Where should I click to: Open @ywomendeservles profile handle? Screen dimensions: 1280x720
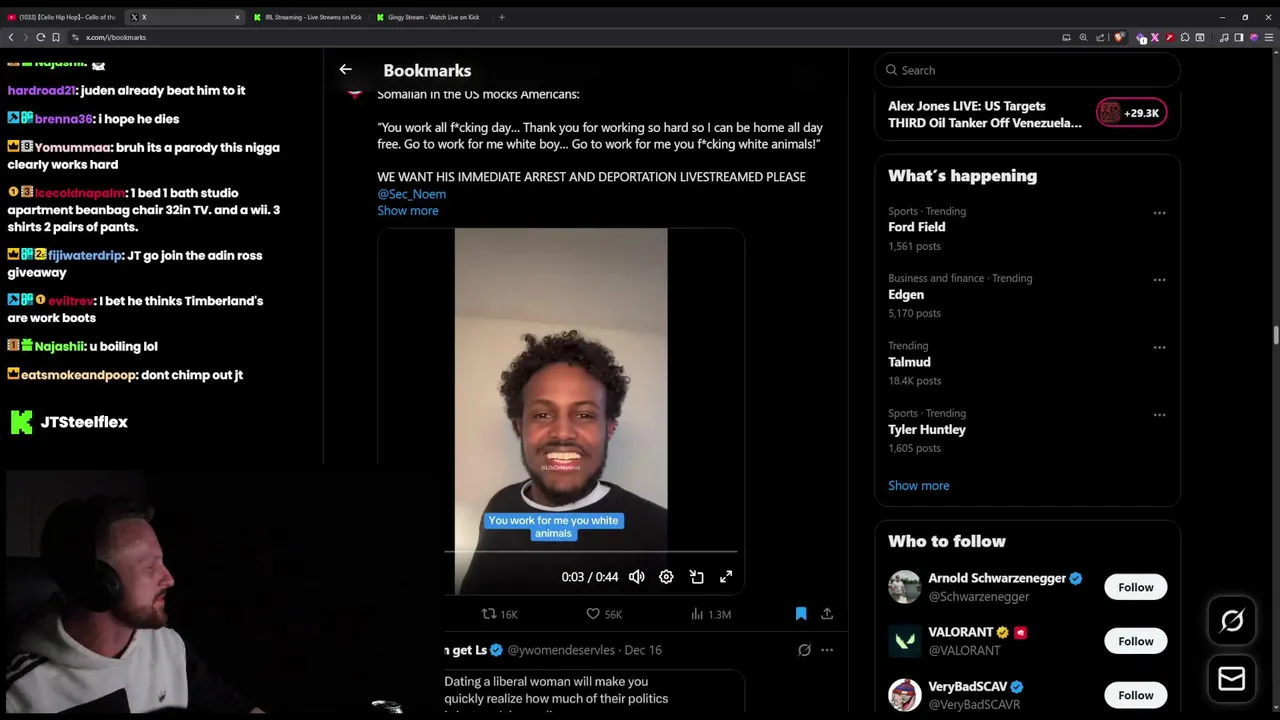pyautogui.click(x=561, y=650)
